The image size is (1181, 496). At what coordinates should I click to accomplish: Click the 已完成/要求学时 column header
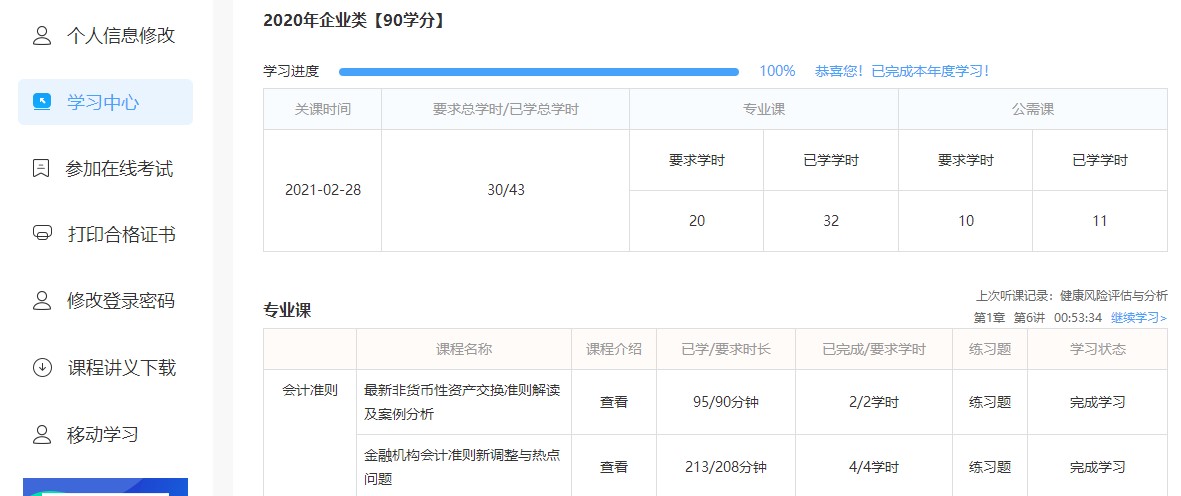click(874, 349)
